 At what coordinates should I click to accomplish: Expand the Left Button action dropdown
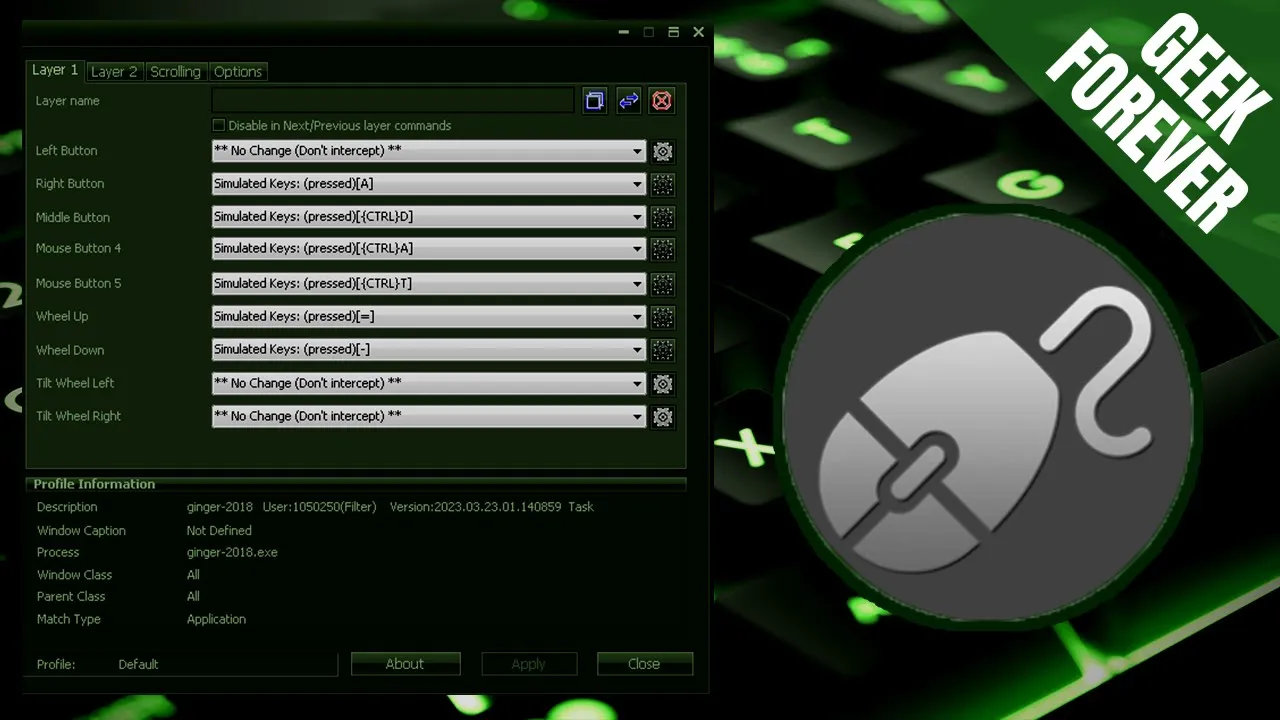(429, 151)
